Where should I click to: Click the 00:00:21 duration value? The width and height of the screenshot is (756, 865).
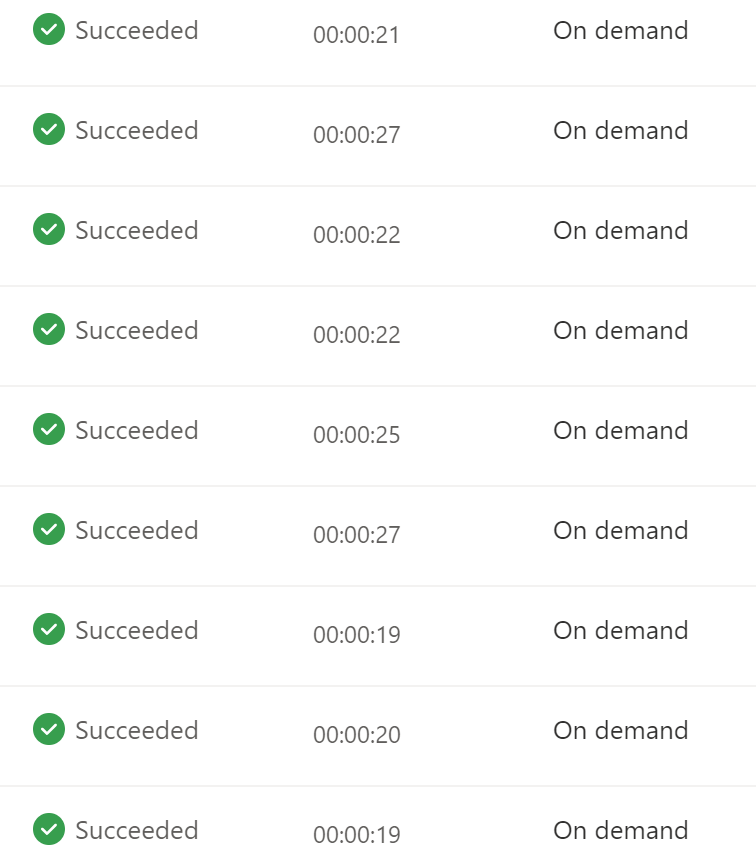pyautogui.click(x=357, y=36)
